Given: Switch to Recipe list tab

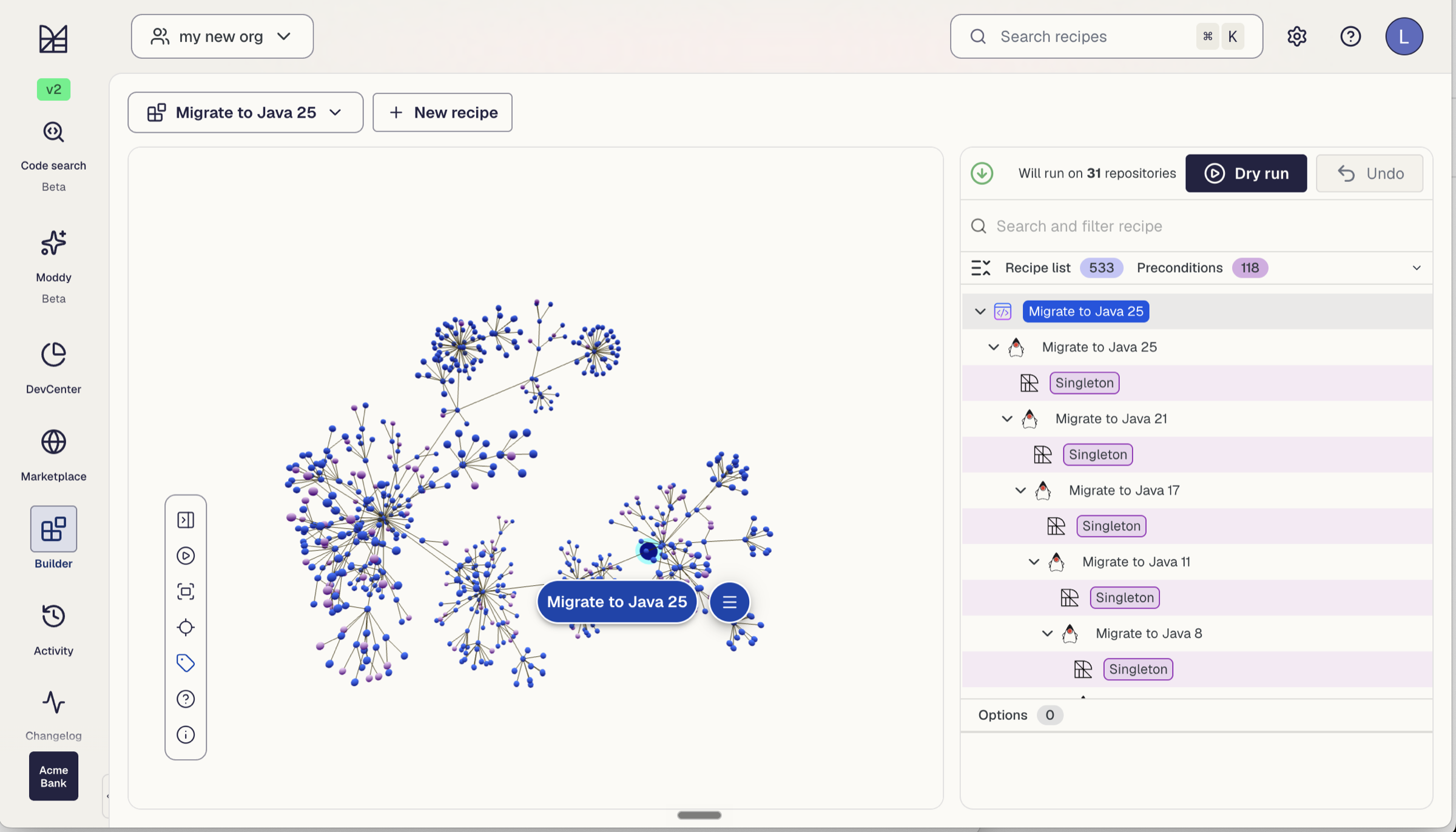Looking at the screenshot, I should click(1063, 267).
